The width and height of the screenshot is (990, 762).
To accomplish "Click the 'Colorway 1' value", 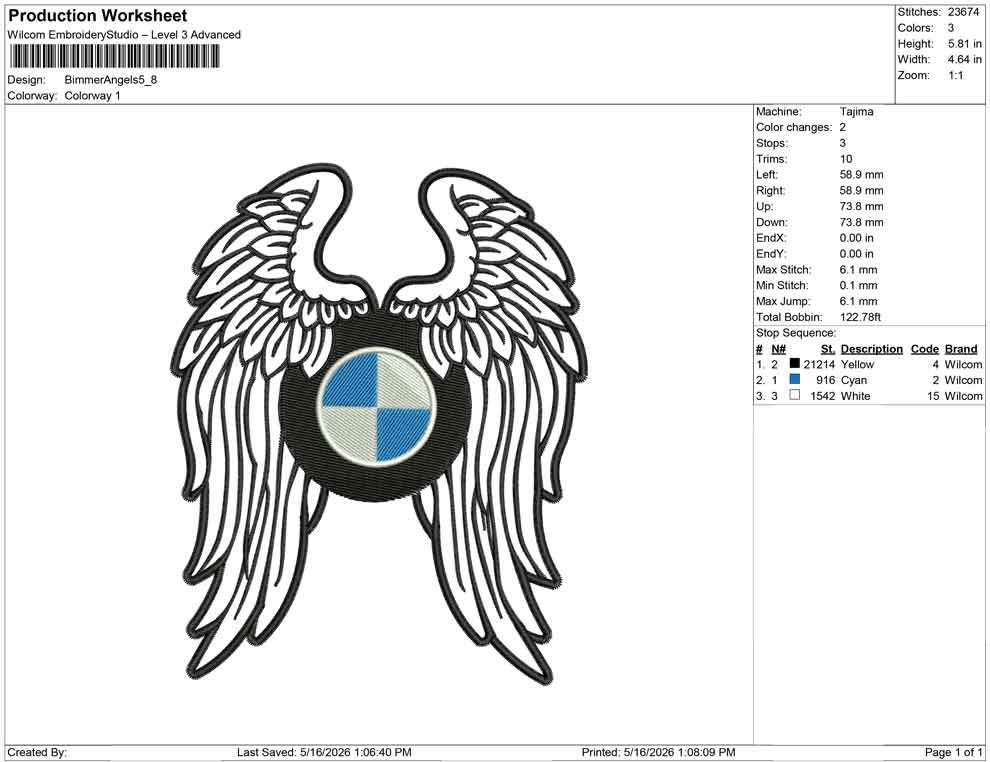I will click(92, 96).
